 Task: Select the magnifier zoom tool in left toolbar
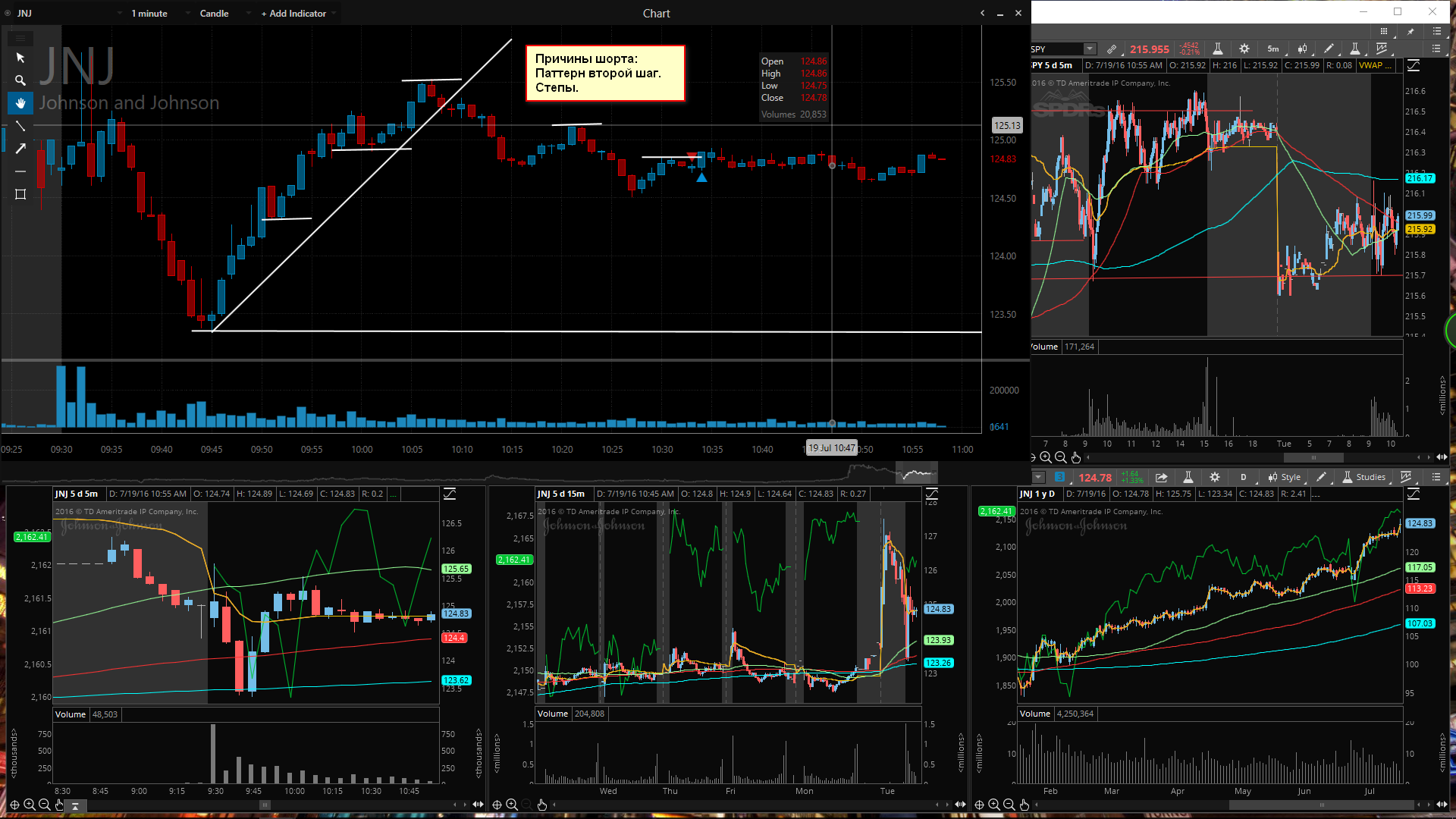point(20,80)
